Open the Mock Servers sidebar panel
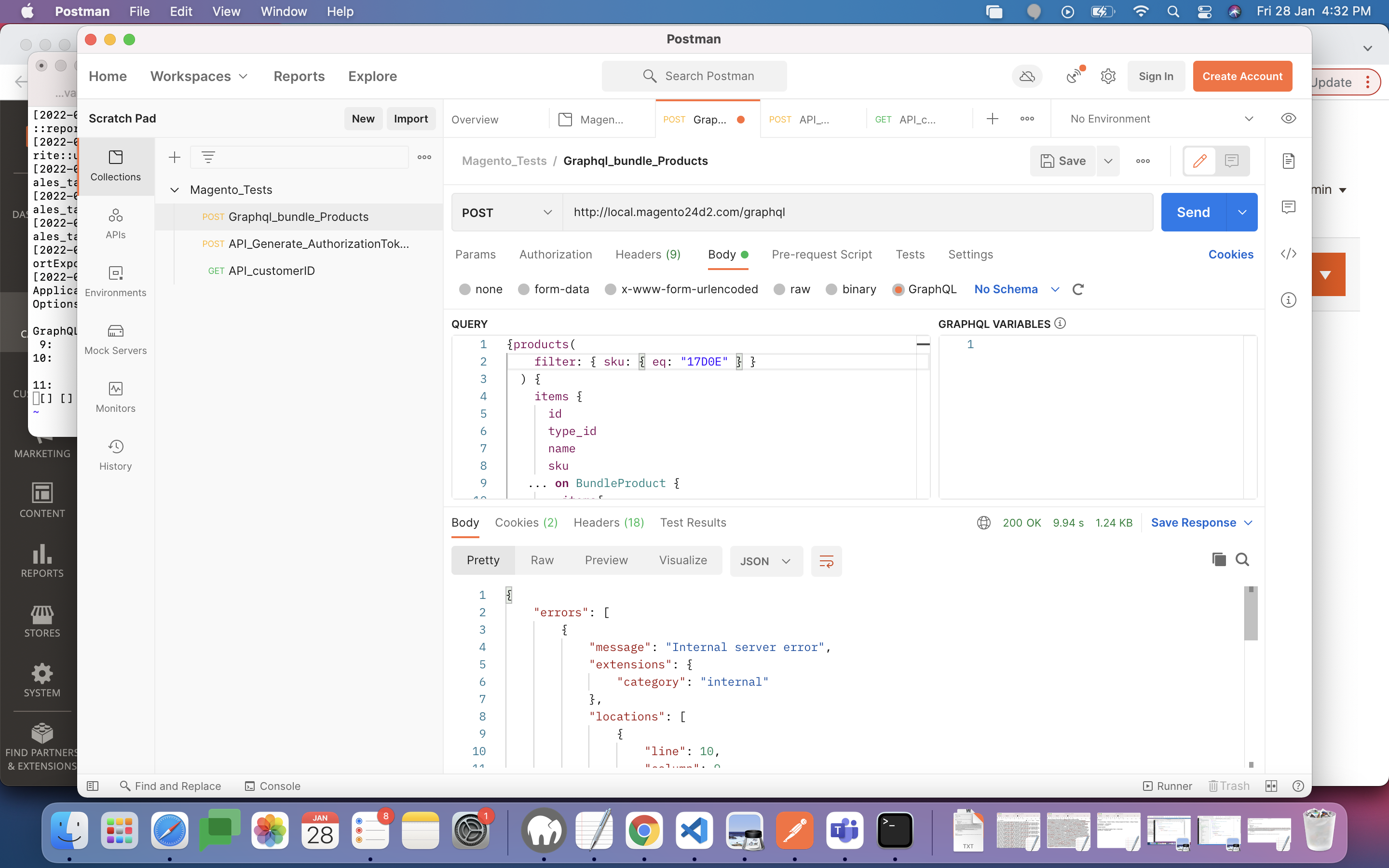1389x868 pixels. pos(115,339)
